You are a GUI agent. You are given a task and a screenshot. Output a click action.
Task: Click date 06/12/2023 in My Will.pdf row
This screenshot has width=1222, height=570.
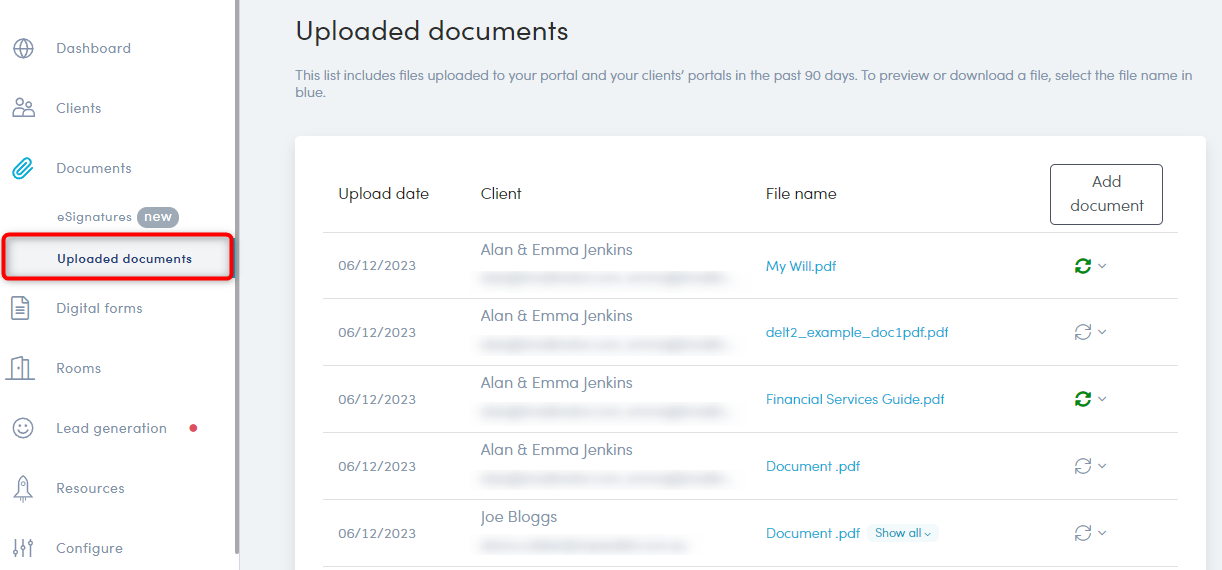(x=377, y=266)
